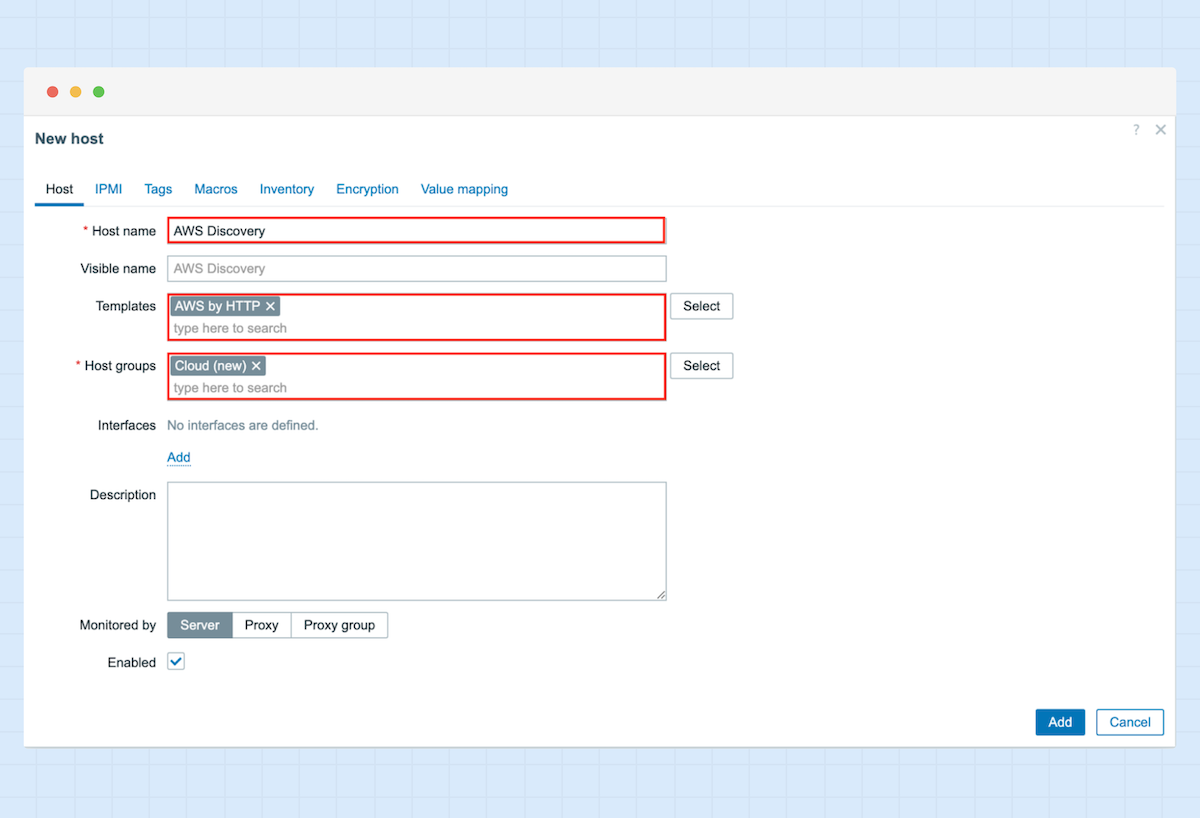Open the Macros tab
Image resolution: width=1200 pixels, height=818 pixels.
[216, 189]
